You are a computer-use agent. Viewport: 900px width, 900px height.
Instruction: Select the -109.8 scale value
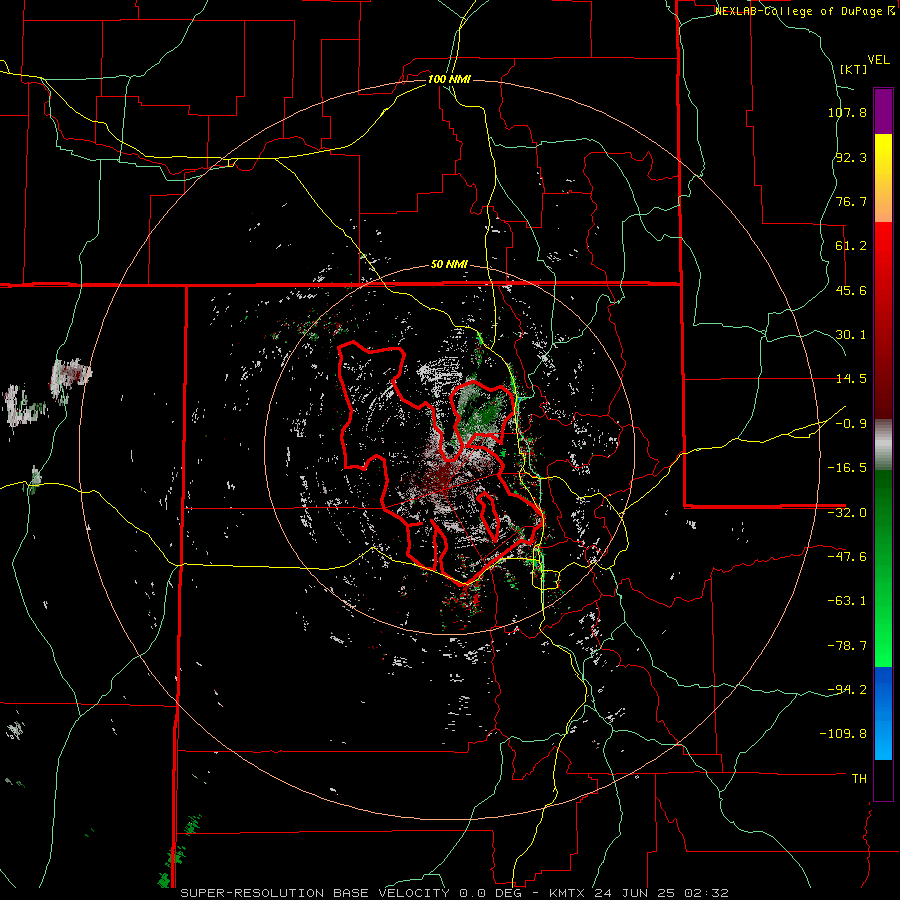843,734
